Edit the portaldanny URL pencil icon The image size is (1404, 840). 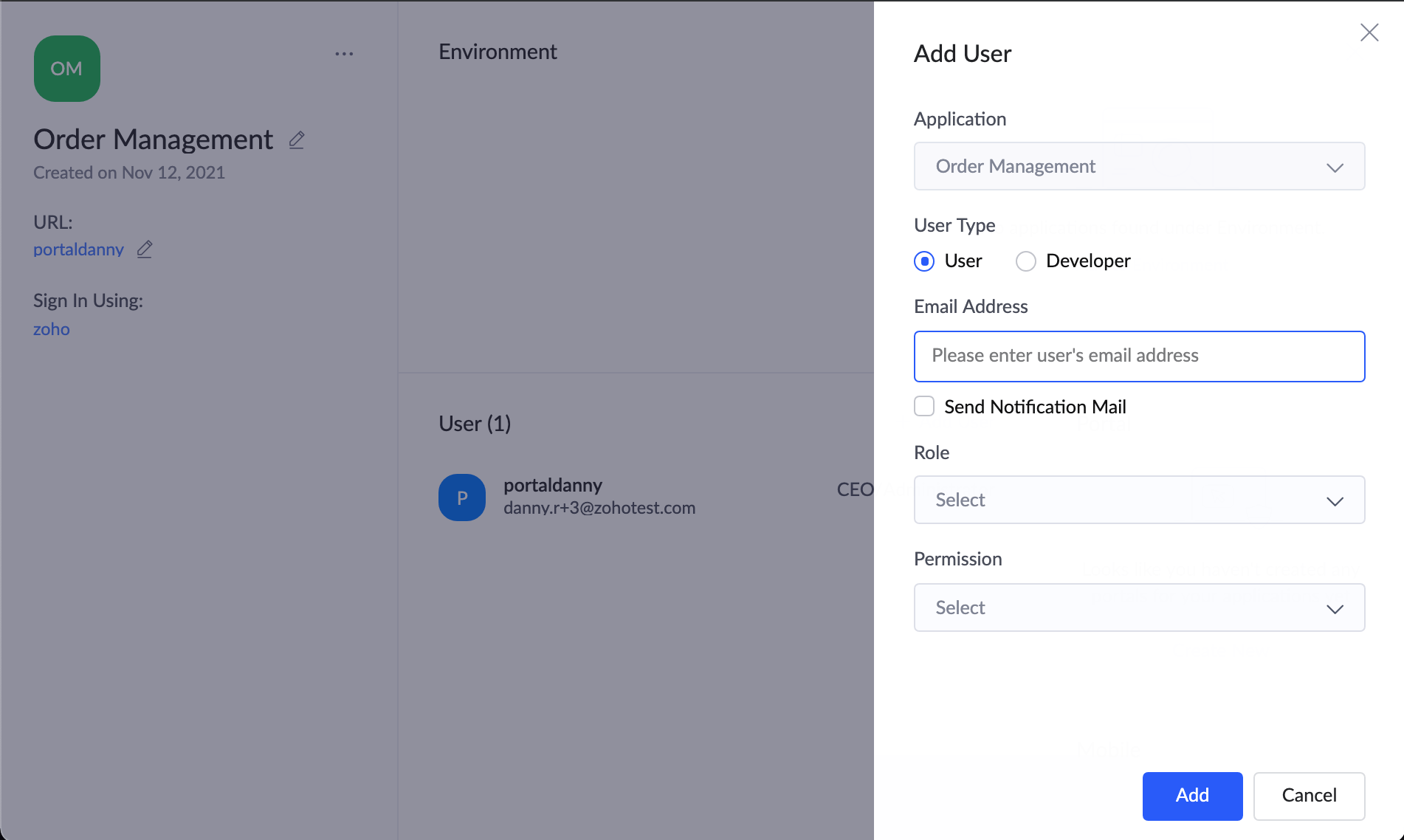(145, 249)
